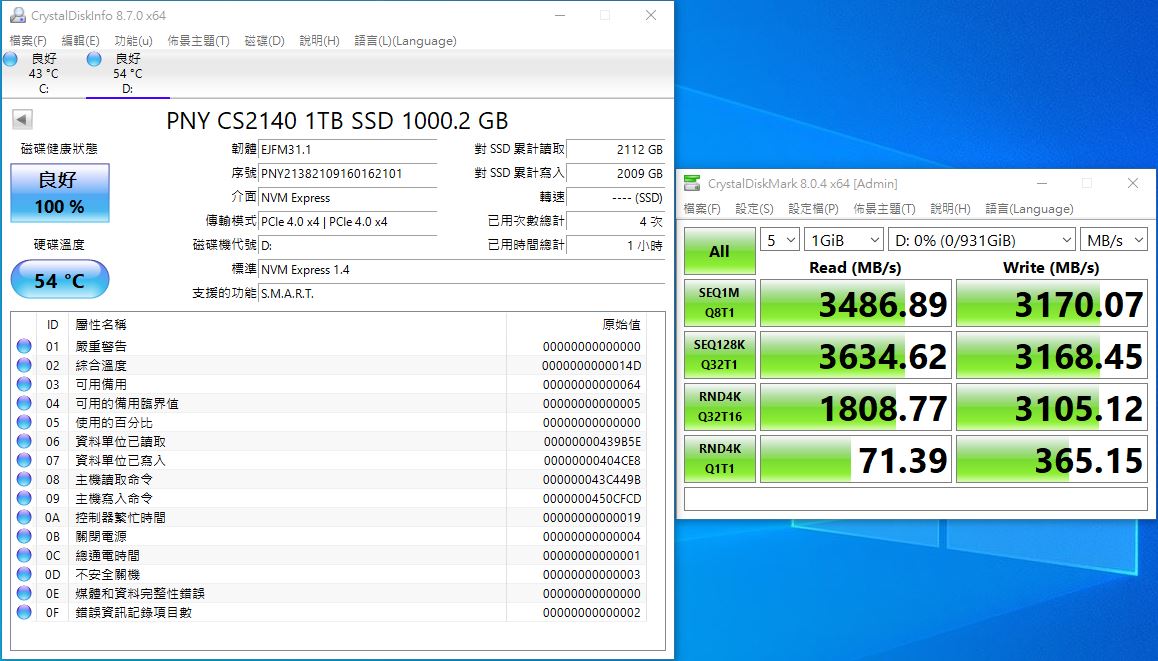Click the 54 °C temperature indicator button

tap(60, 280)
